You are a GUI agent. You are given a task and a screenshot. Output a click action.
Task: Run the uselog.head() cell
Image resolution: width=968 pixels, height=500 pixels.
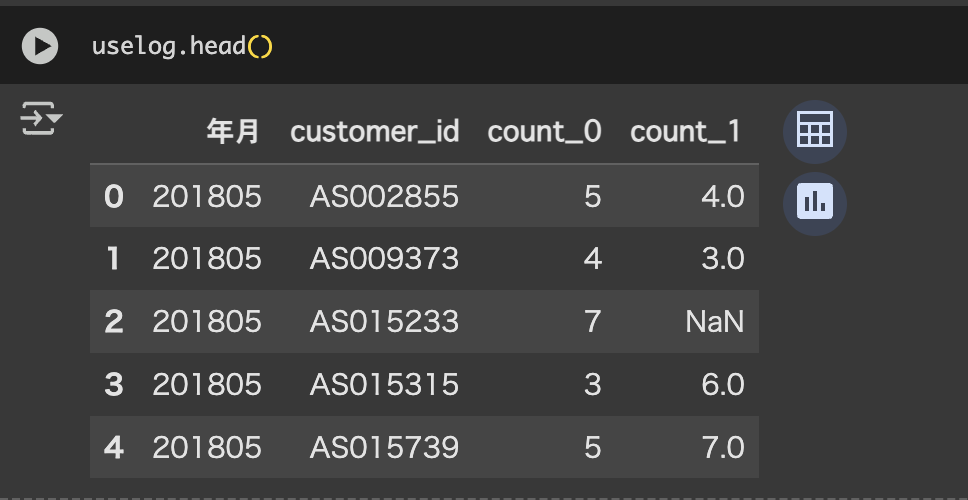coord(40,46)
